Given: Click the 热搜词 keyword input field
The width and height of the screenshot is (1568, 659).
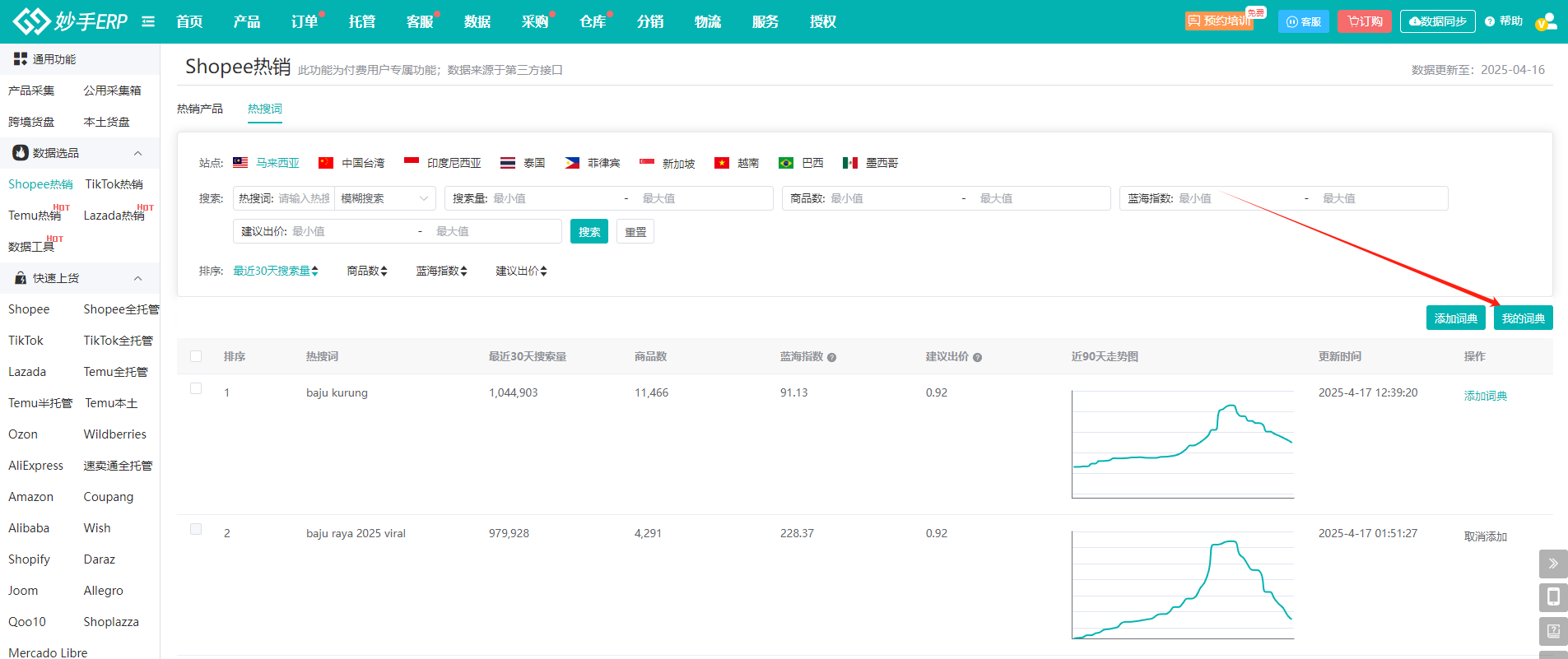Looking at the screenshot, I should coord(304,198).
